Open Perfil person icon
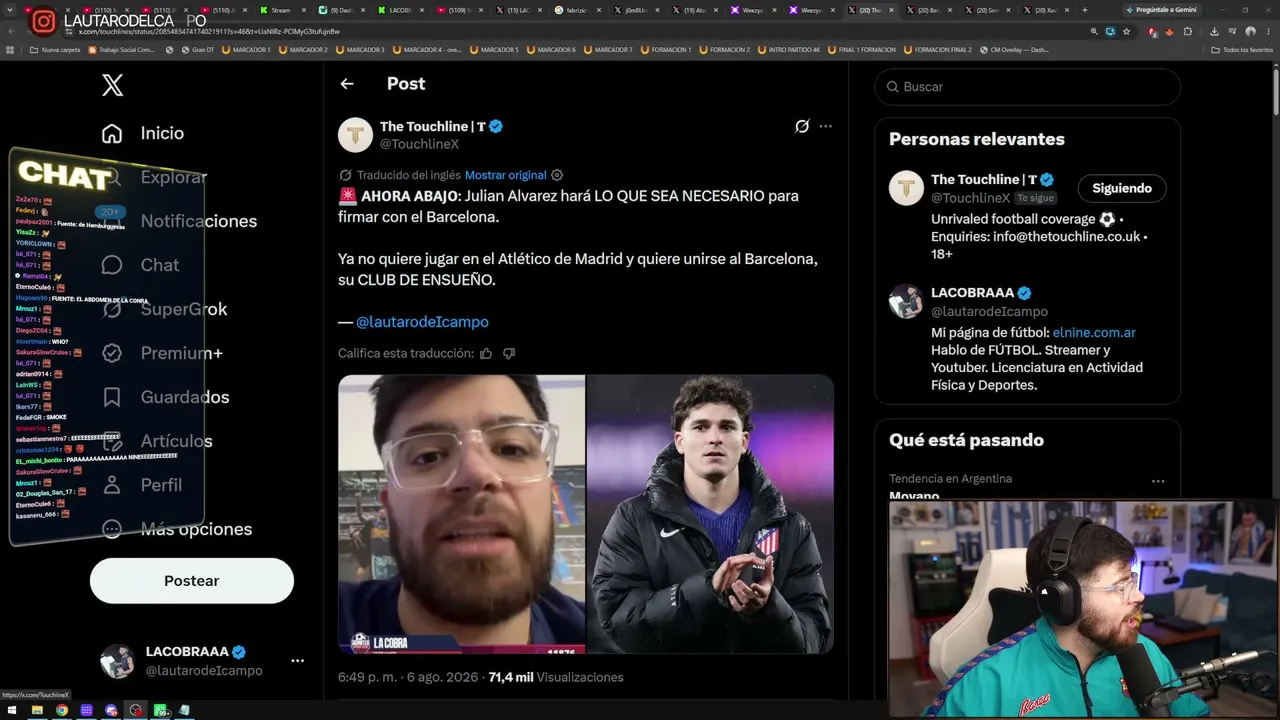Image resolution: width=1280 pixels, height=720 pixels. [112, 485]
